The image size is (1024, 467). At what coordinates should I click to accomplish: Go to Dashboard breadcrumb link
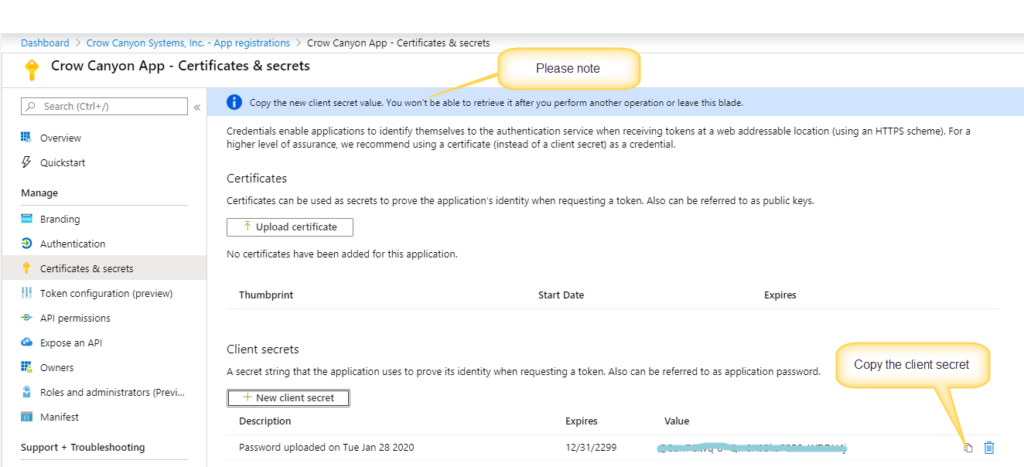pos(45,43)
